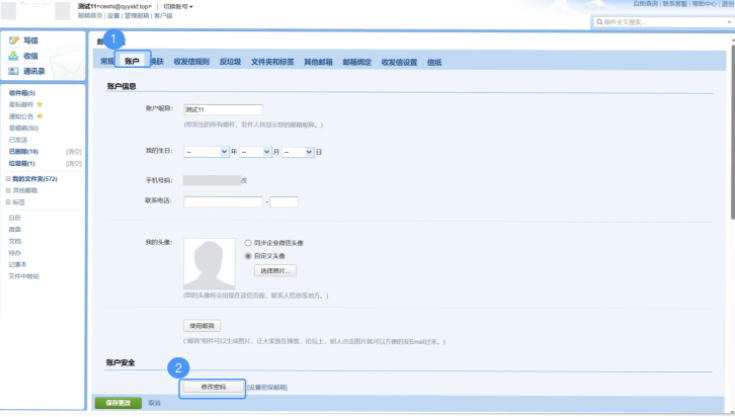Click the star icon beside 星标邮件
This screenshot has width=735, height=417.
click(39, 103)
